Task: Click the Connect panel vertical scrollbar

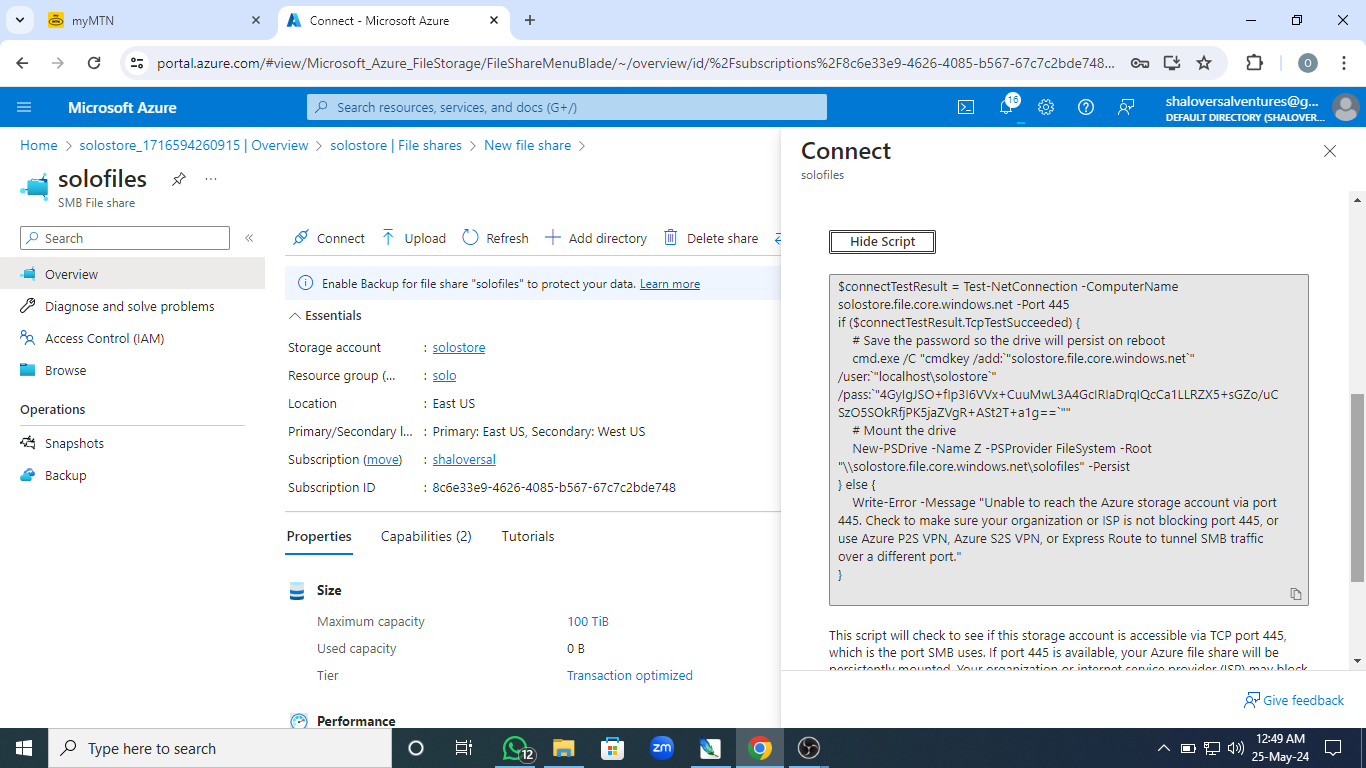Action: pyautogui.click(x=1357, y=487)
